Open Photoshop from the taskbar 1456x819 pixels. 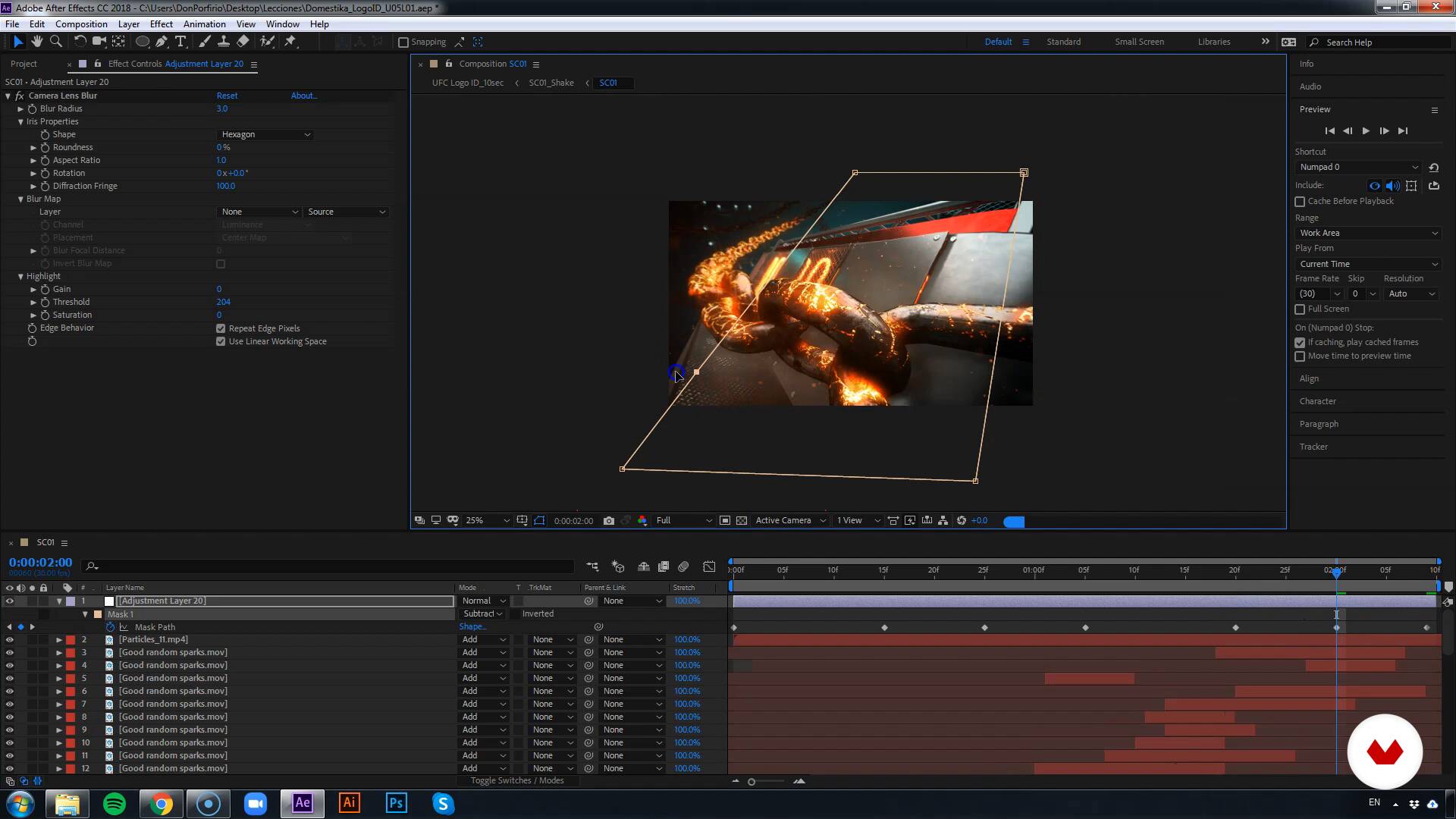tap(396, 803)
